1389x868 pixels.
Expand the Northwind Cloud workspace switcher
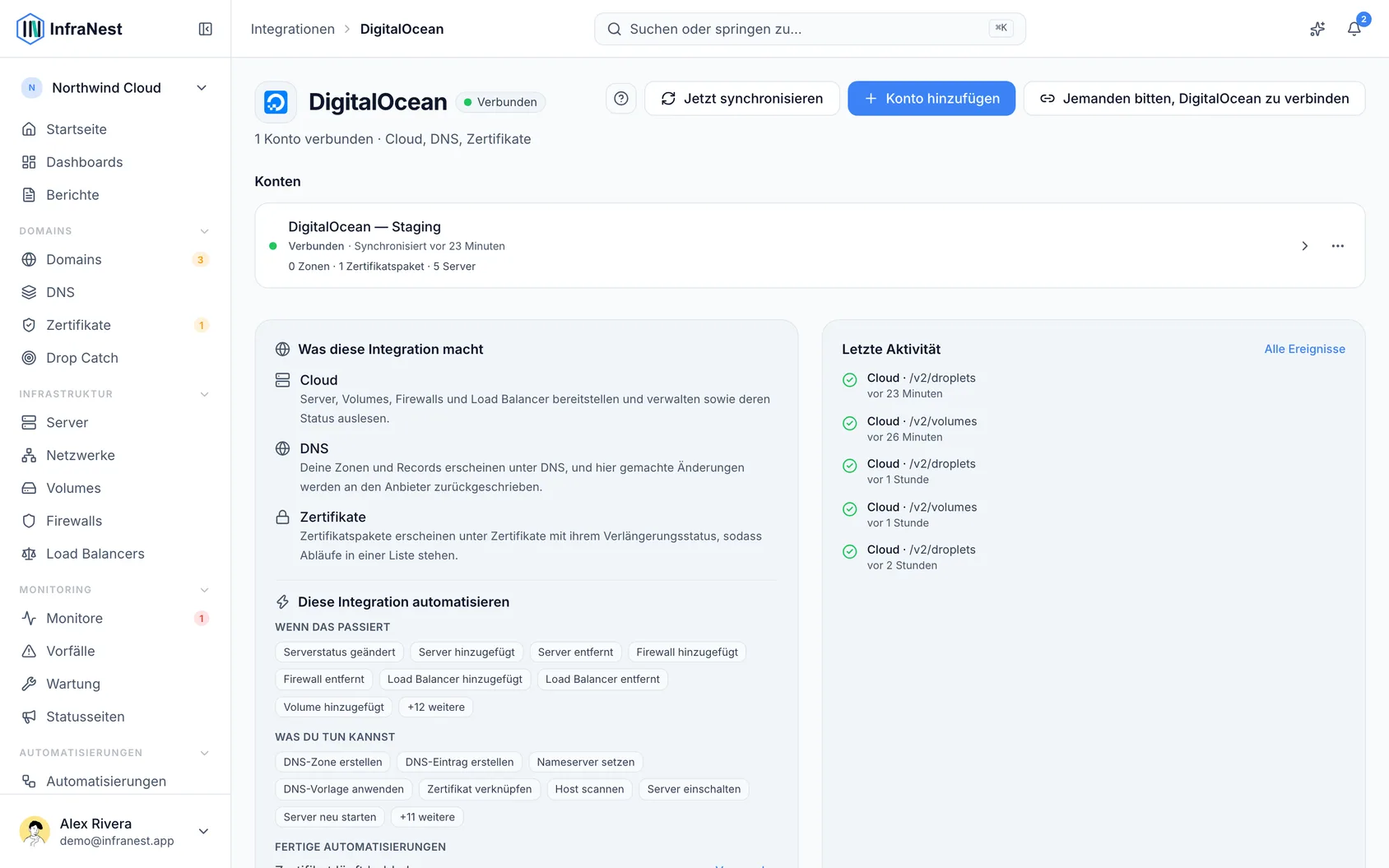[115, 88]
